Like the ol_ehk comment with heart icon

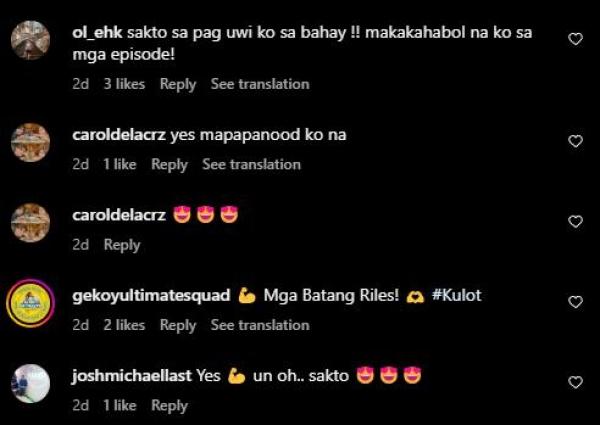tap(575, 39)
